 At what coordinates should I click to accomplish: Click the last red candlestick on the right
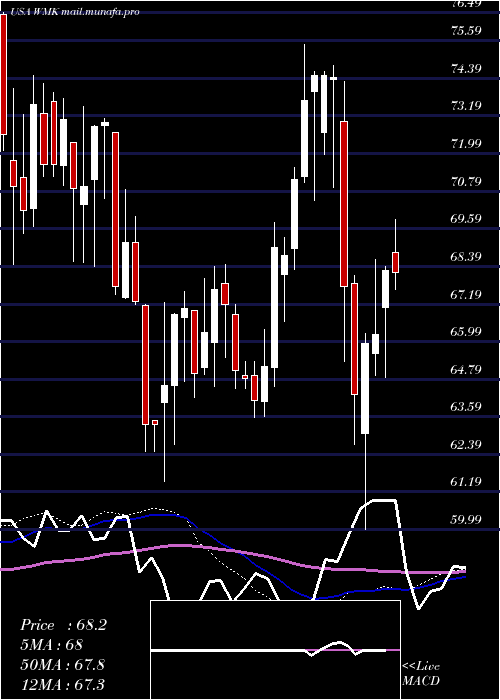396,262
